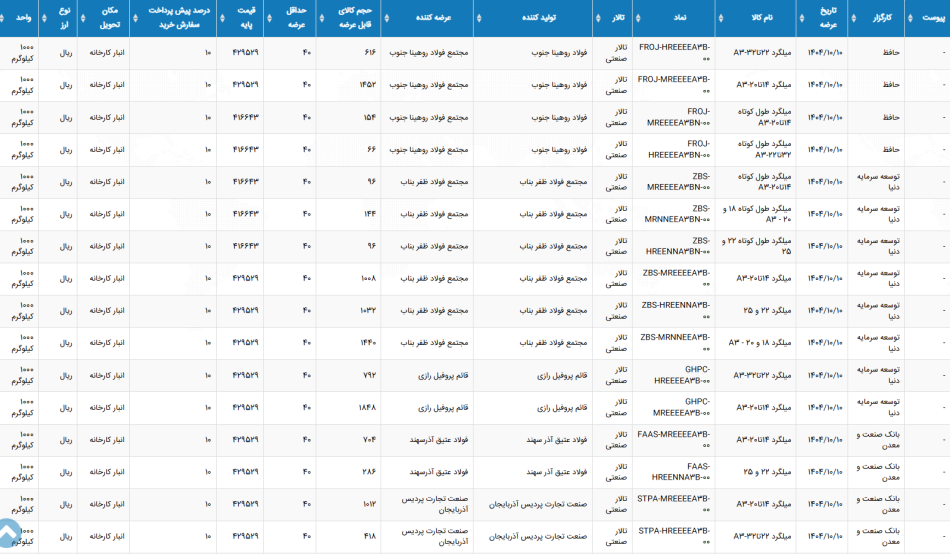Sort by the قیمت پایه column arrows
This screenshot has width=950, height=554.
tap(222, 18)
